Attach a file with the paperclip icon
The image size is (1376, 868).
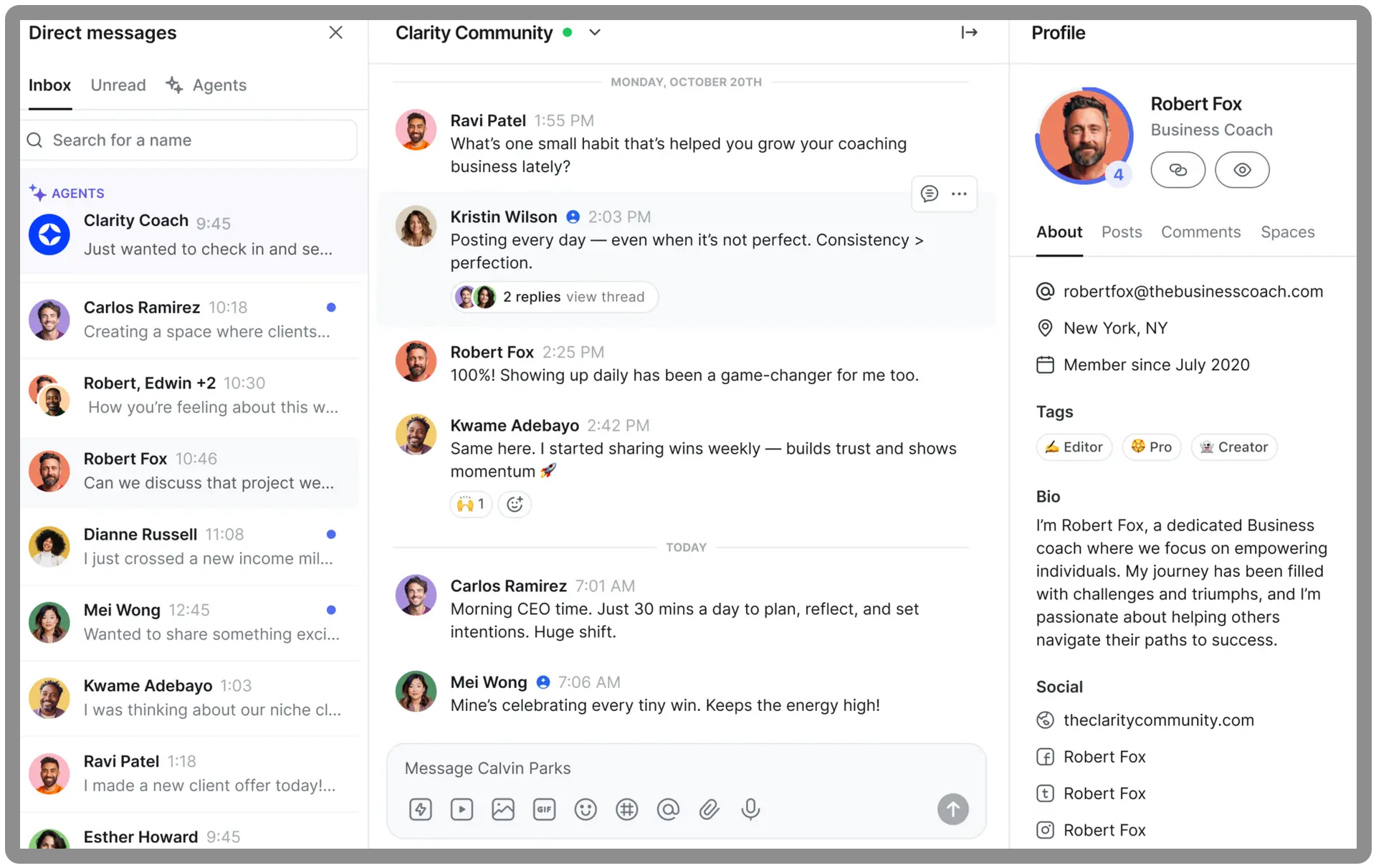[709, 809]
